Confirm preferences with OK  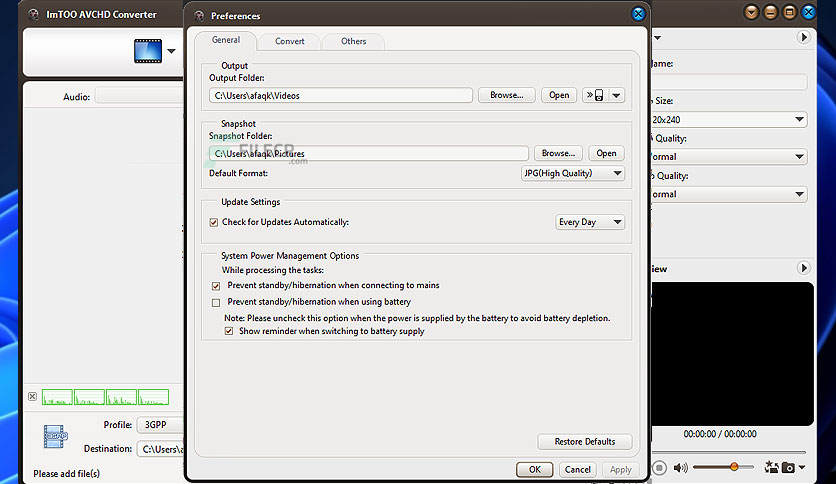click(x=534, y=469)
